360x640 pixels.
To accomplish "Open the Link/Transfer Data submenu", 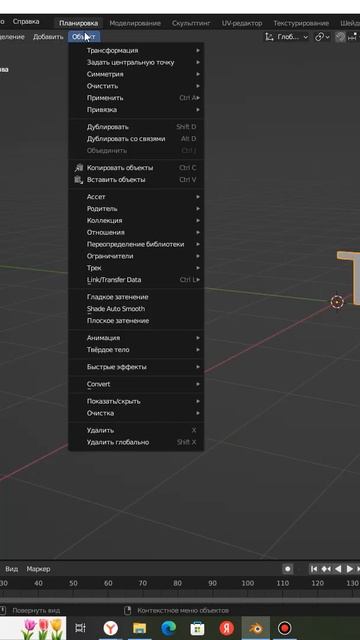I will tap(136, 280).
